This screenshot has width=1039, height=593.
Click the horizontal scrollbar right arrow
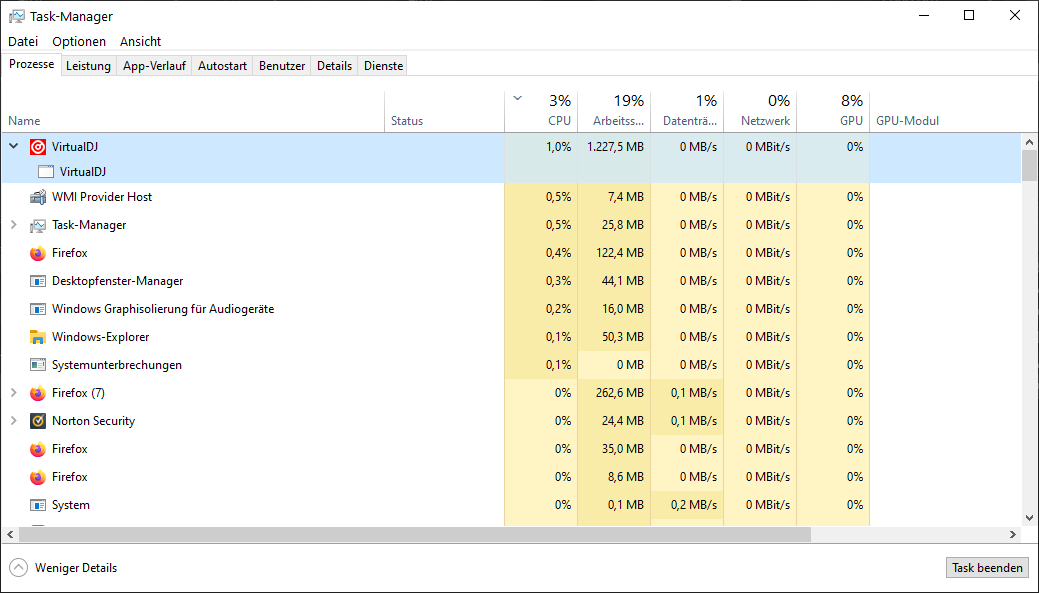(x=1012, y=534)
